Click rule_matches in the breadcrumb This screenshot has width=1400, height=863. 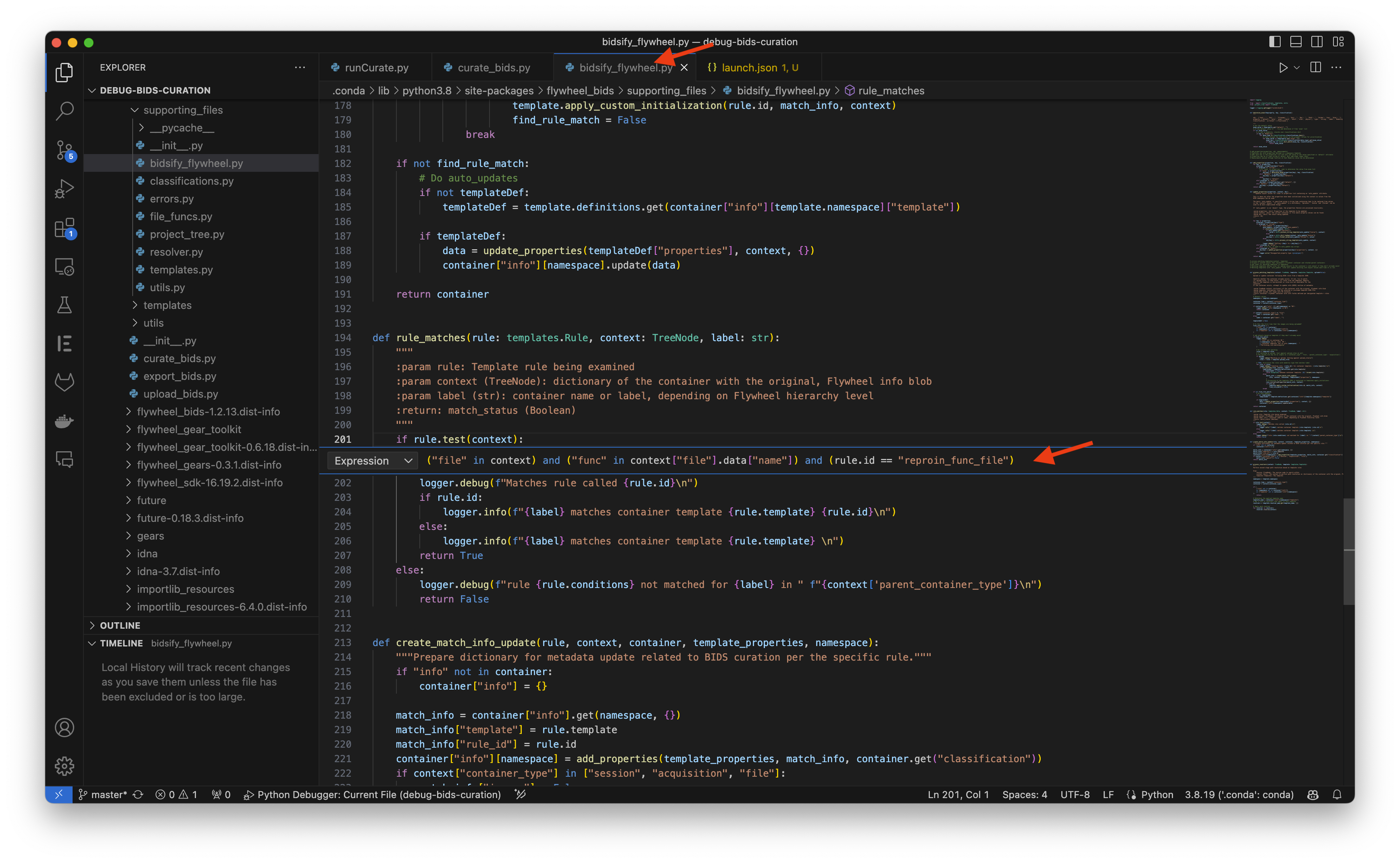(x=891, y=91)
